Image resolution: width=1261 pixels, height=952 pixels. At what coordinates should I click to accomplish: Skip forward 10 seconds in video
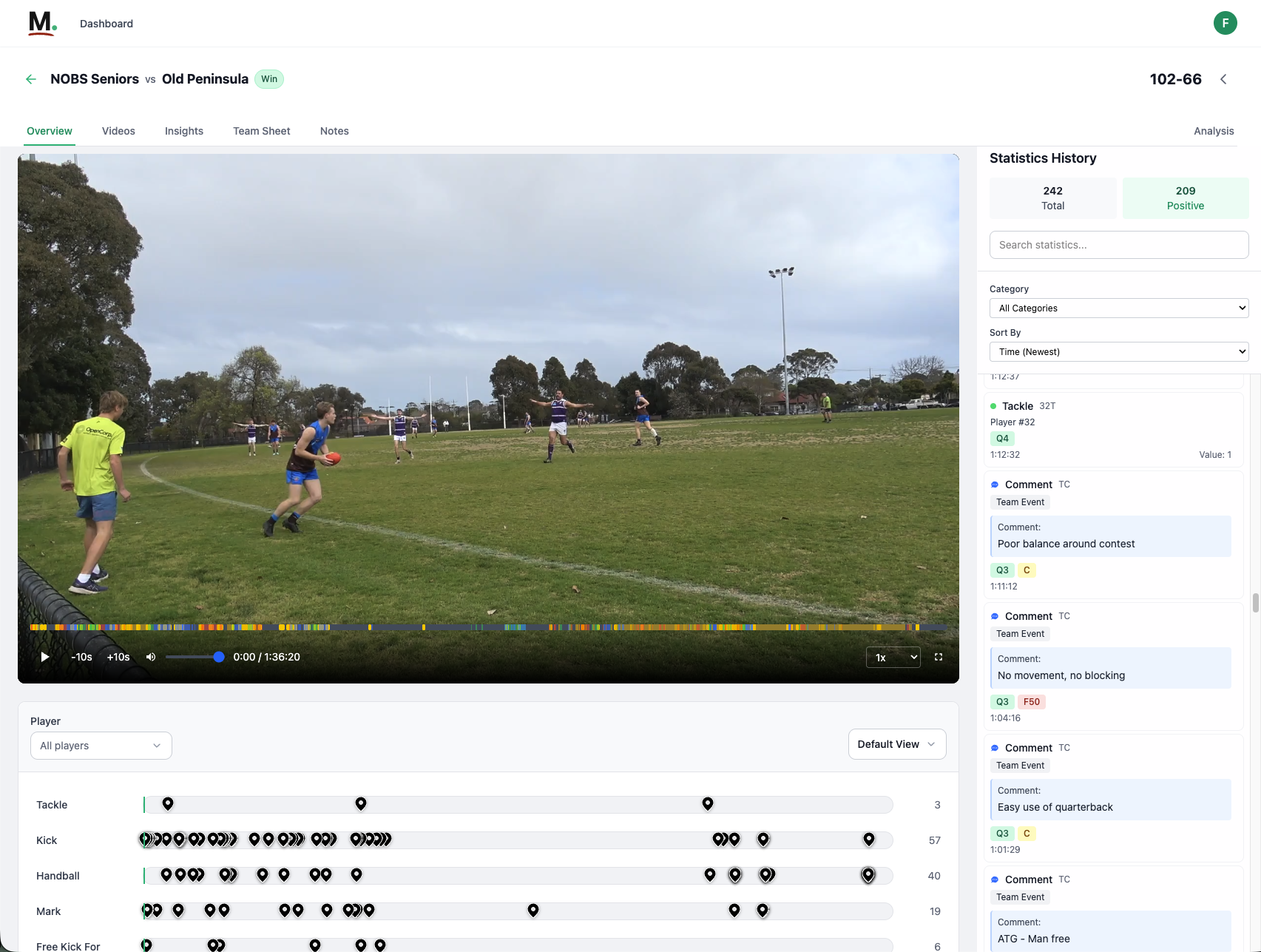tap(118, 657)
